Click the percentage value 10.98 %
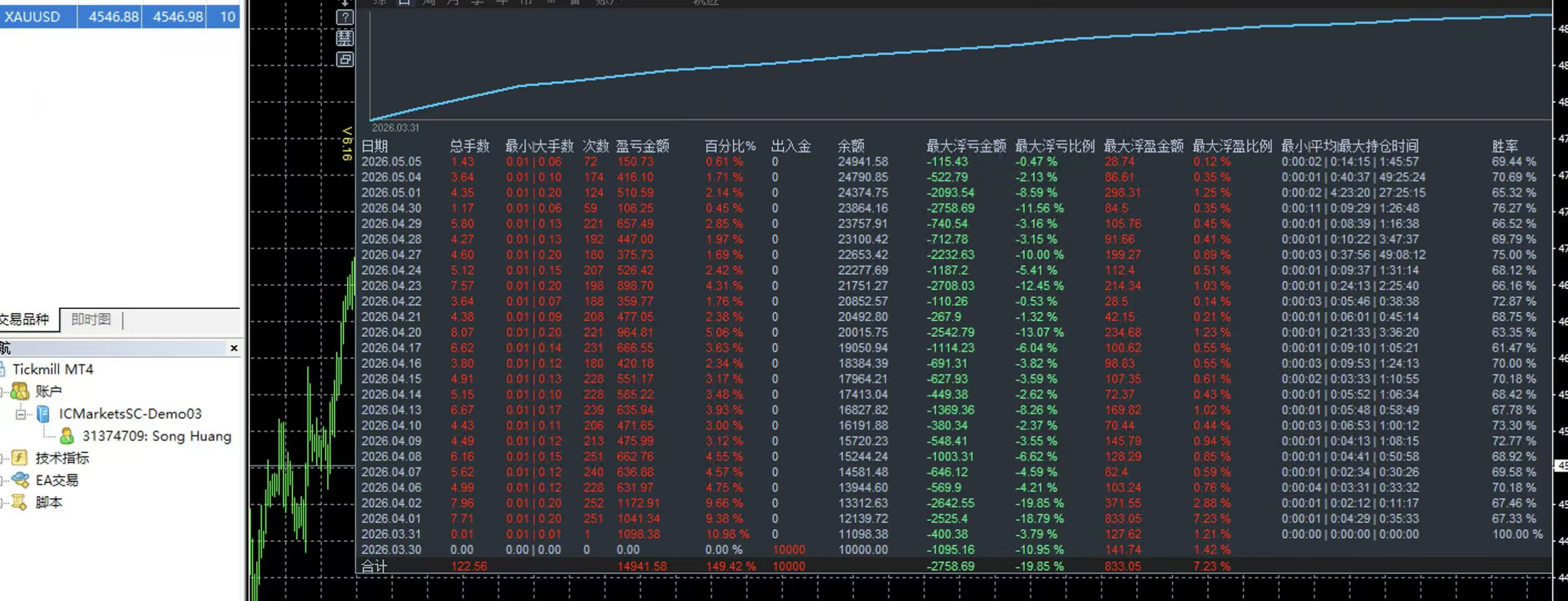Screen dimensions: 1568x601 pos(728,534)
